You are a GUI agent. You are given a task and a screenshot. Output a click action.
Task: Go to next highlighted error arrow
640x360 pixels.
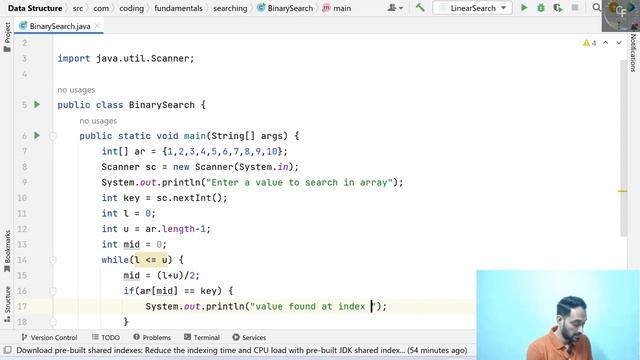coord(619,43)
